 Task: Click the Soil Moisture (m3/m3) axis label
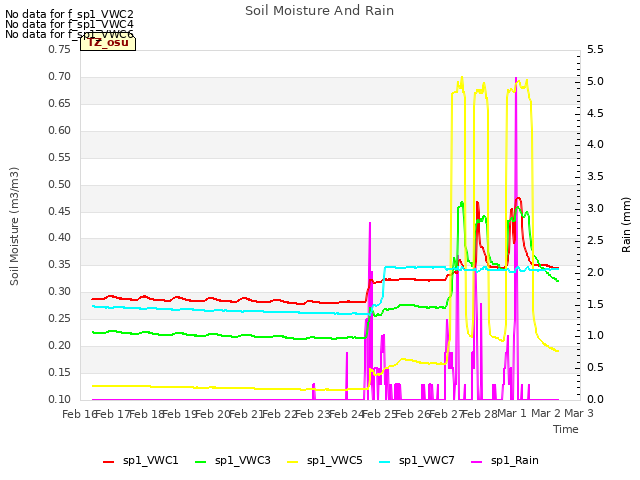click(14, 226)
